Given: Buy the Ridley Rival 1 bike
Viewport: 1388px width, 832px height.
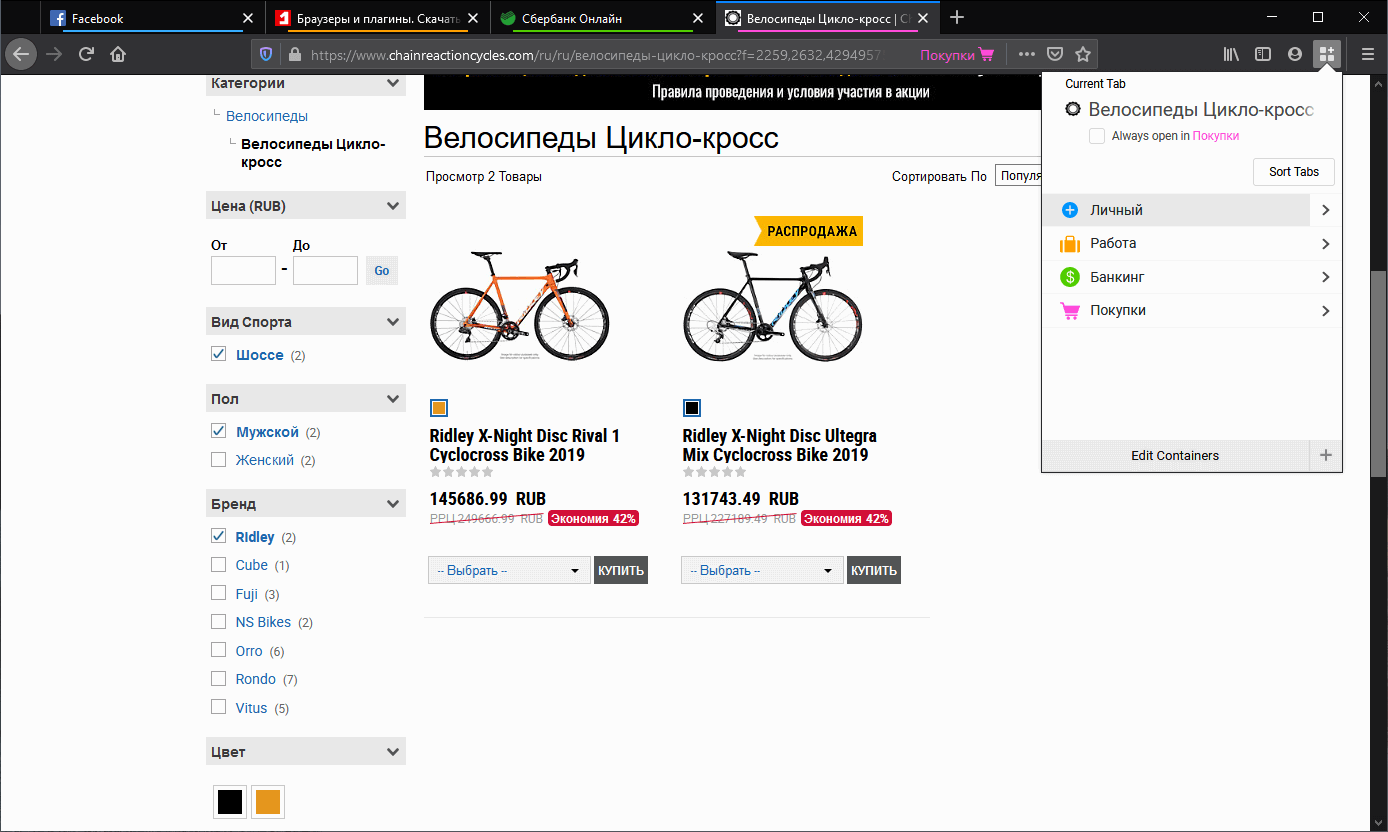Looking at the screenshot, I should pos(621,570).
